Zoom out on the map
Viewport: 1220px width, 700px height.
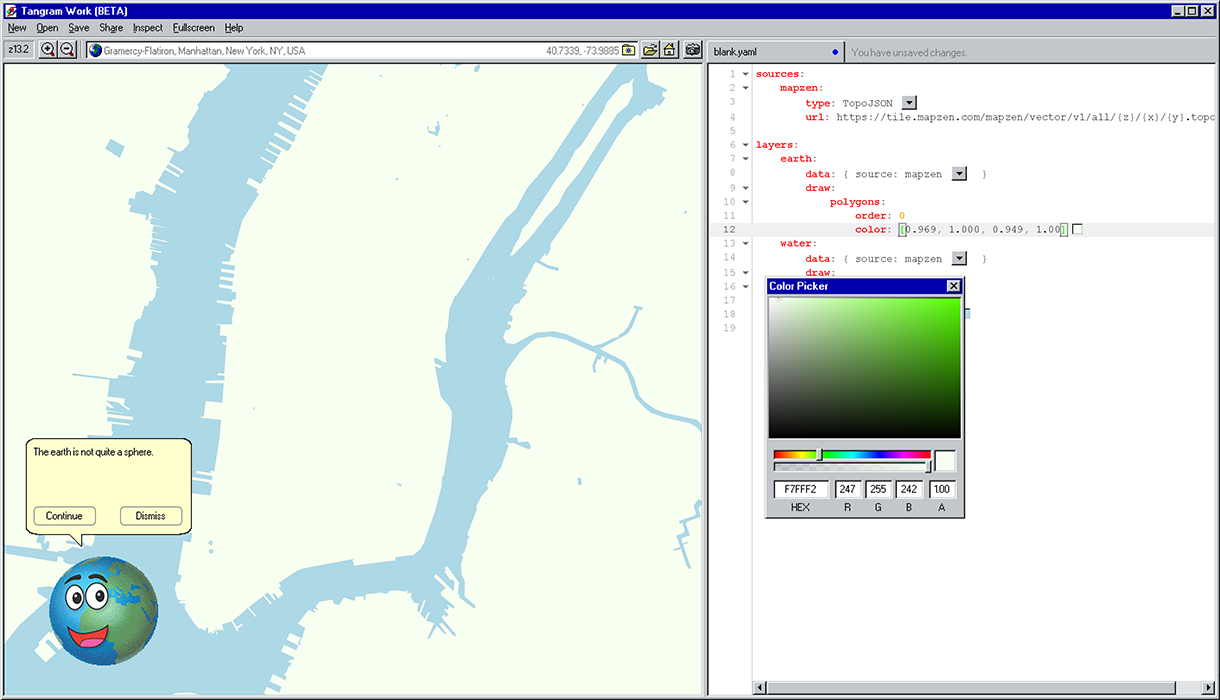tap(67, 50)
